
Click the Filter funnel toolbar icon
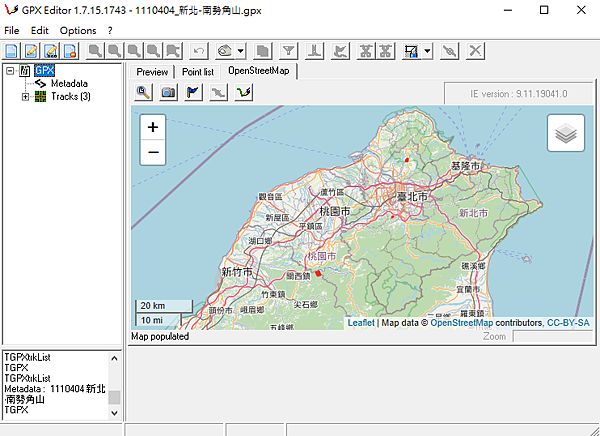289,51
